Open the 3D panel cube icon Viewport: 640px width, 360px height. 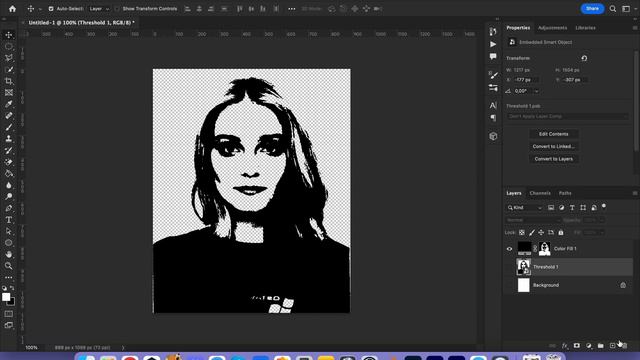coord(493,136)
